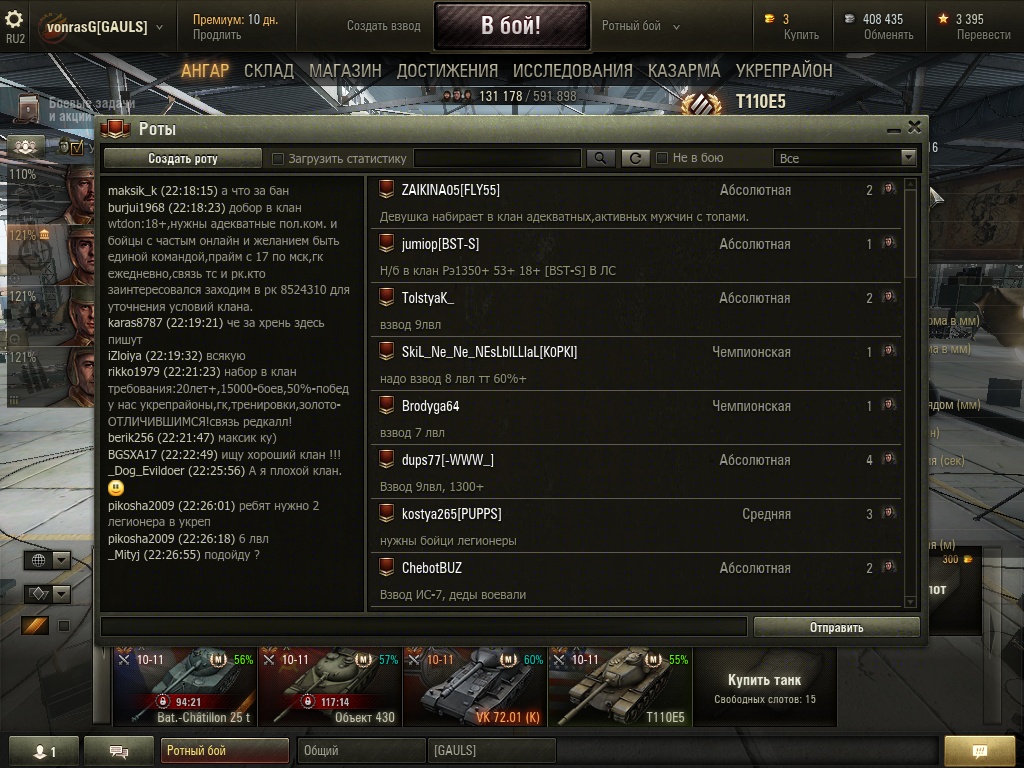Viewport: 1024px width, 768px height.
Task: Click the company list vertical scrollbar
Action: tap(910, 393)
